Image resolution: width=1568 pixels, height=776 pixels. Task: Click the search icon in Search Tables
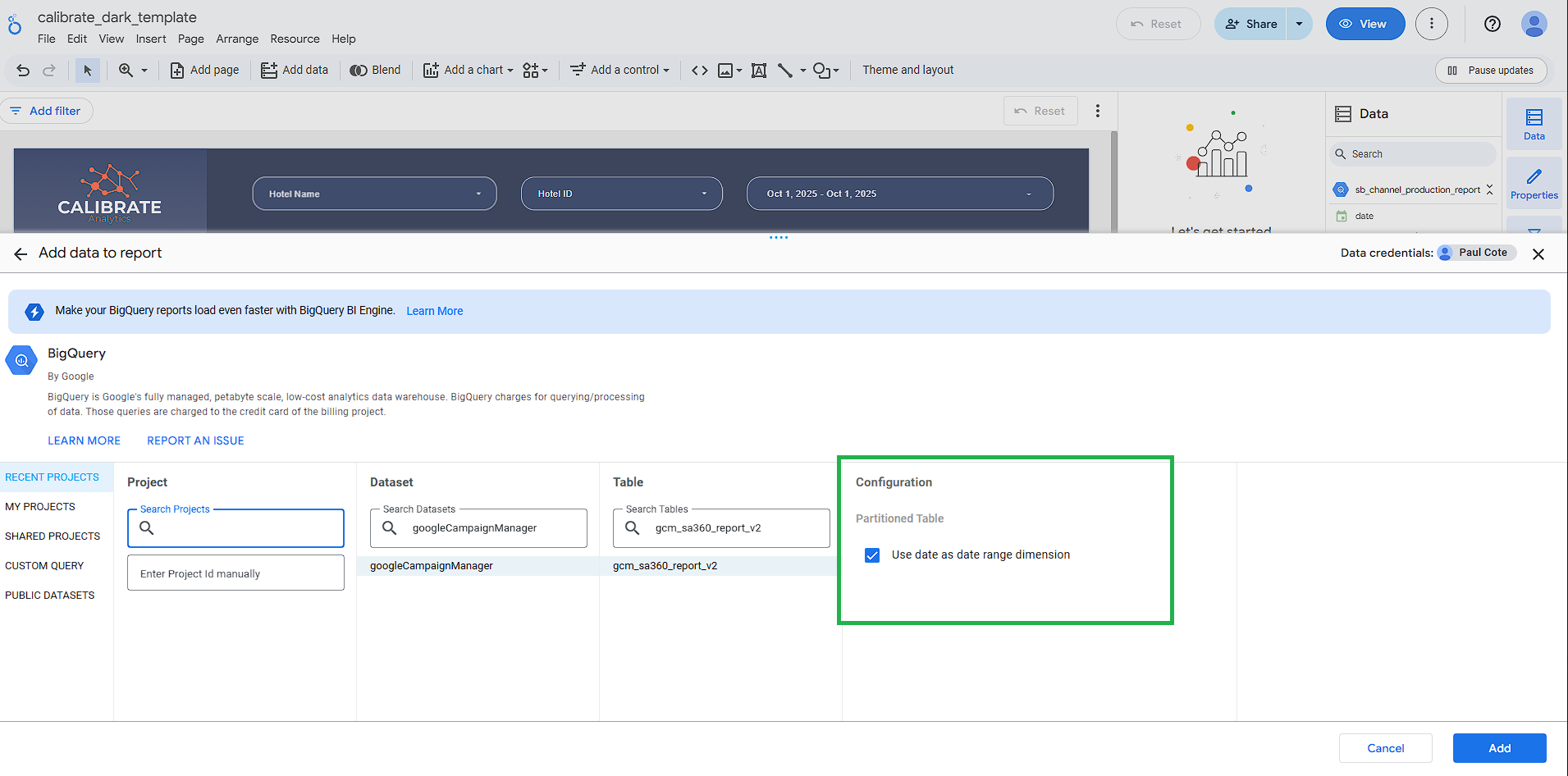[x=633, y=527]
